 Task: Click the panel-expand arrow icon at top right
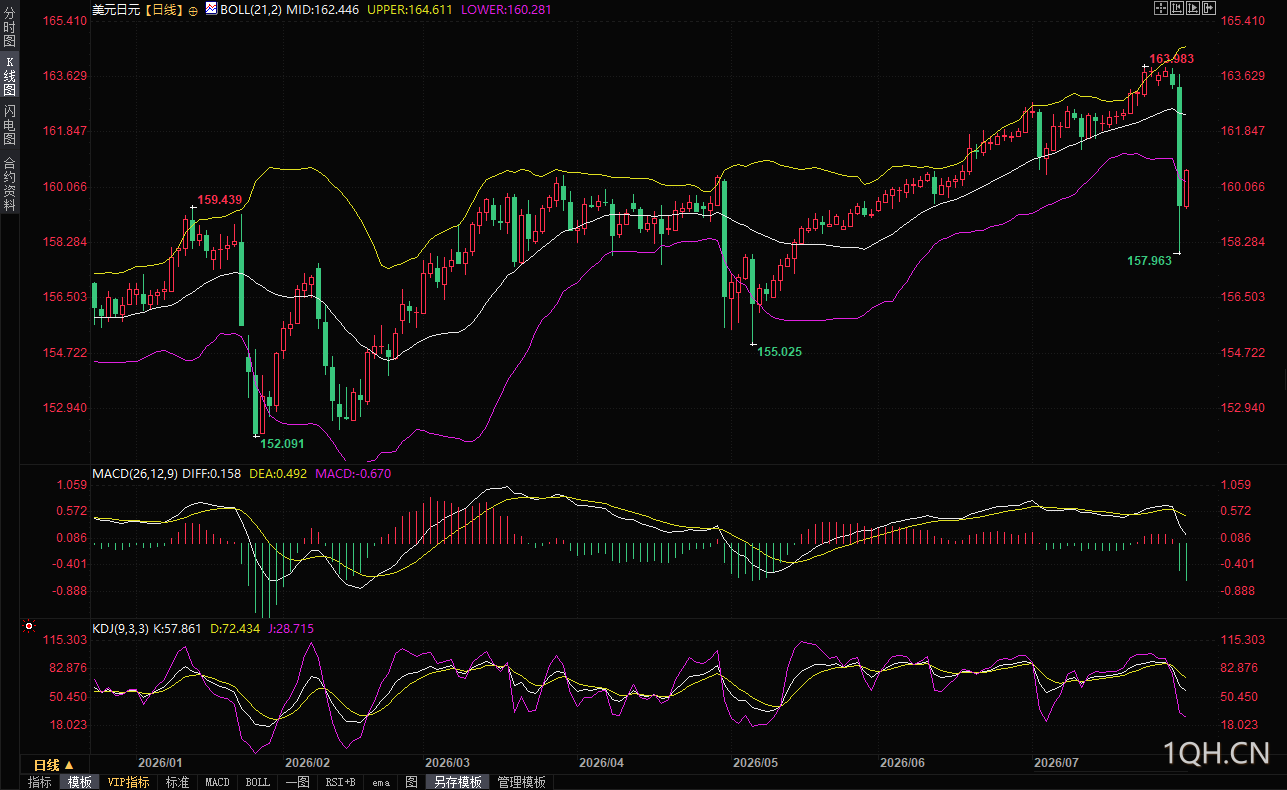(1209, 8)
